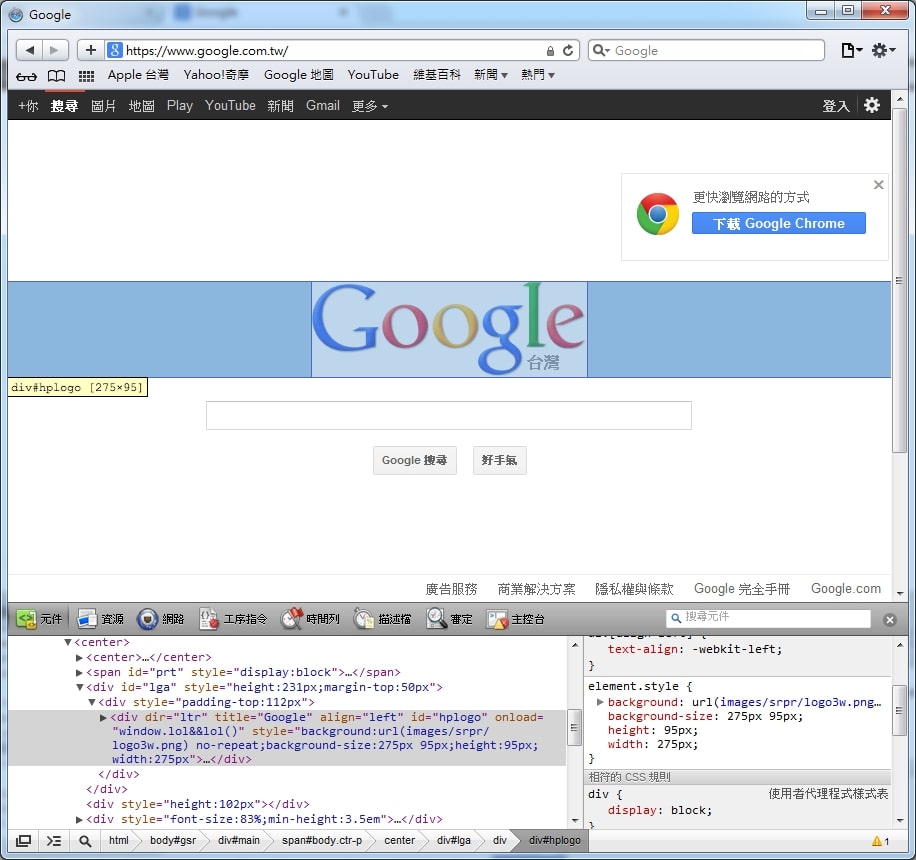This screenshot has height=860, width=916.
Task: Go back with the browser back arrow
Action: point(29,50)
